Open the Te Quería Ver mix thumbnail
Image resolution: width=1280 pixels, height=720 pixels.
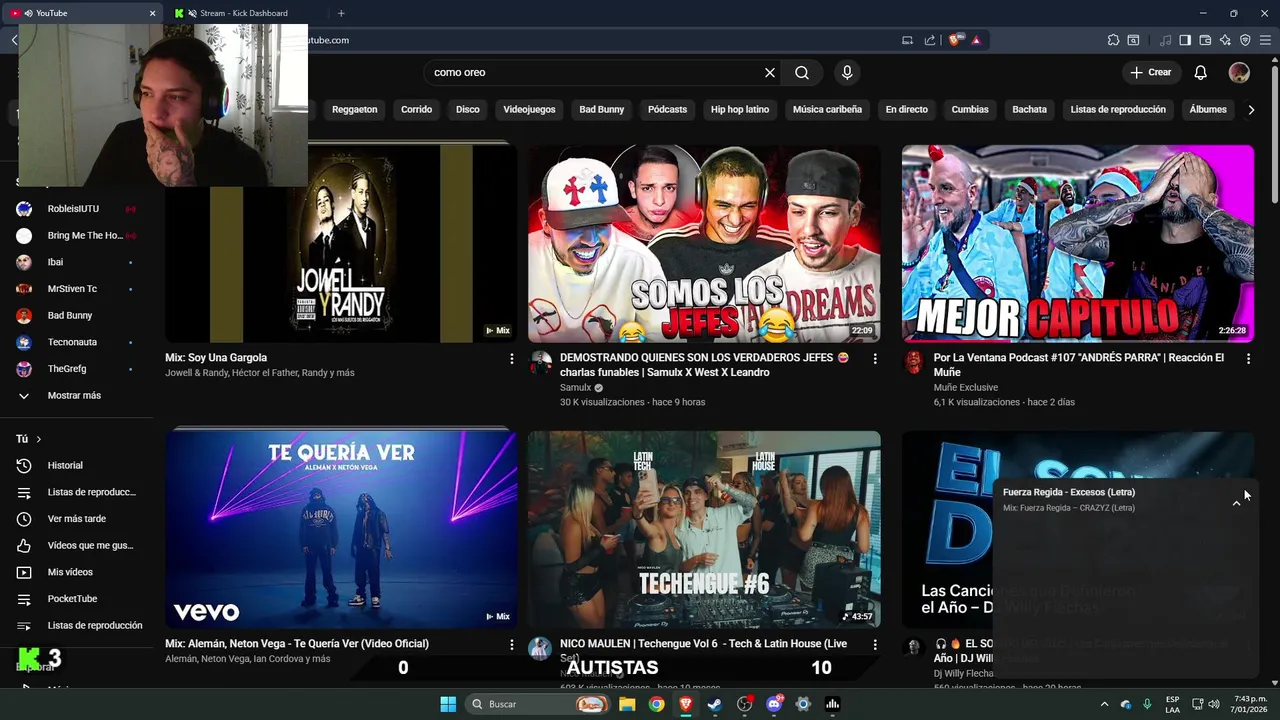(341, 530)
